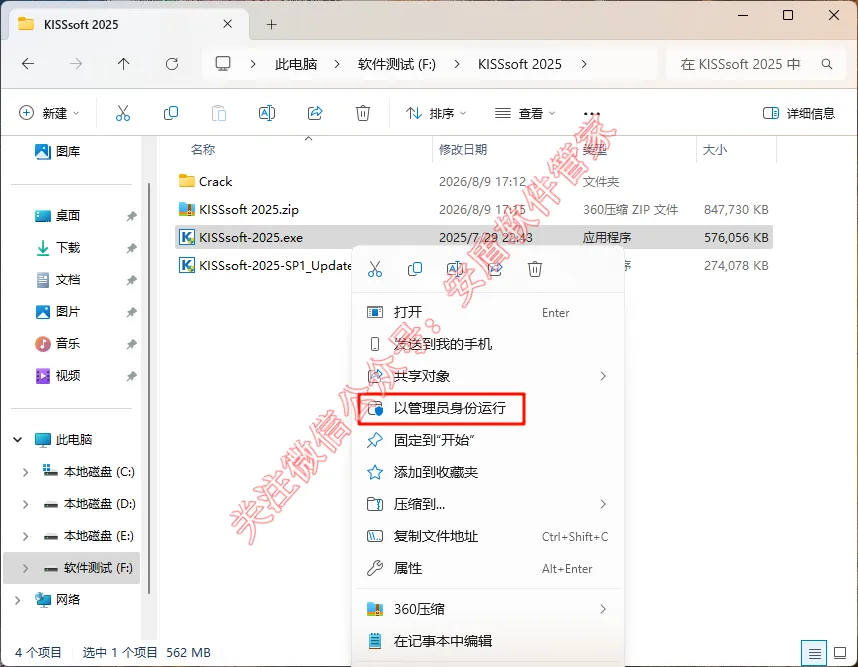Click the cut icon in the context menu
Screen dimensions: 858x667
coord(375,269)
